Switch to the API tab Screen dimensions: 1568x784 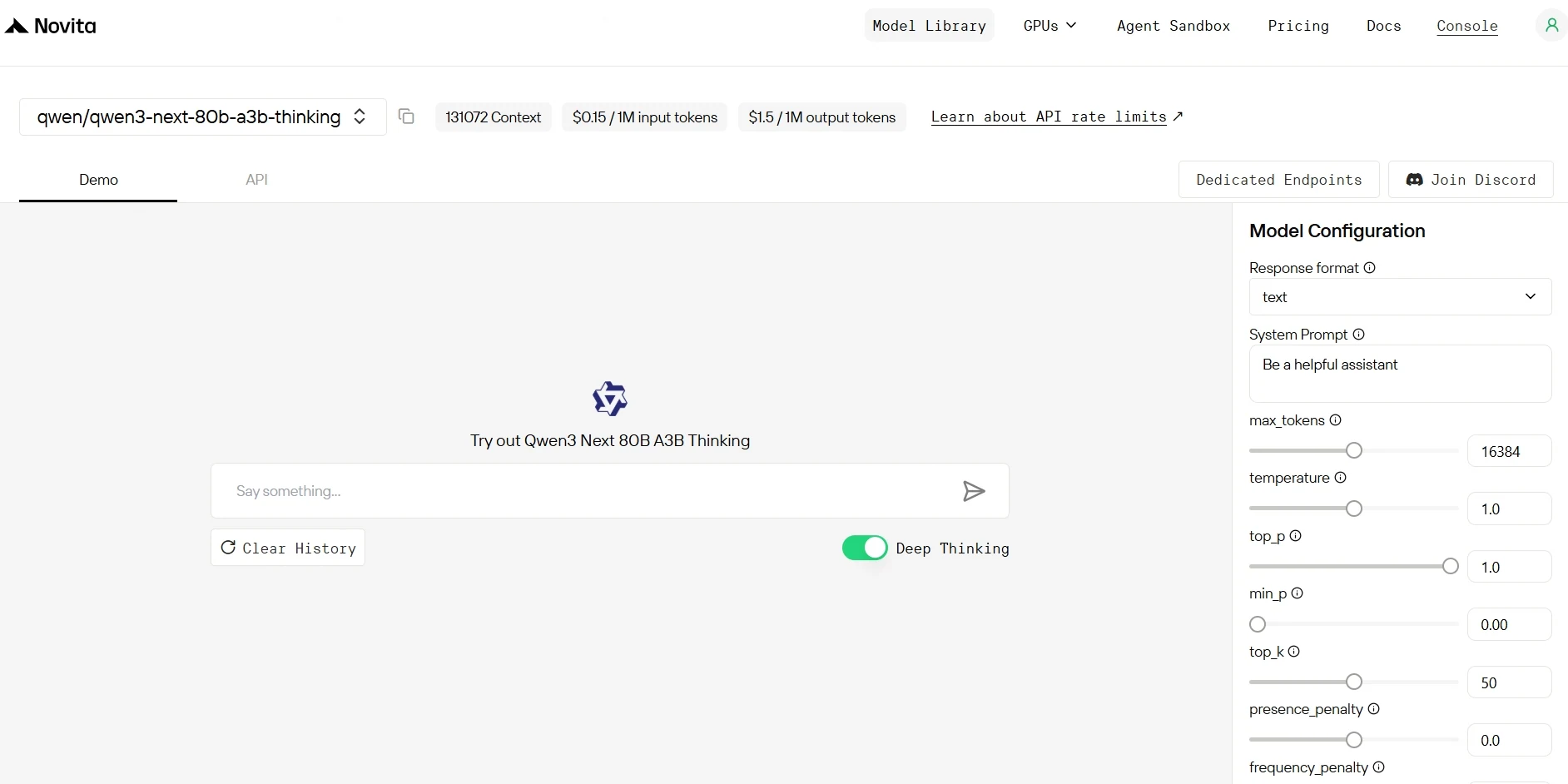pos(256,180)
